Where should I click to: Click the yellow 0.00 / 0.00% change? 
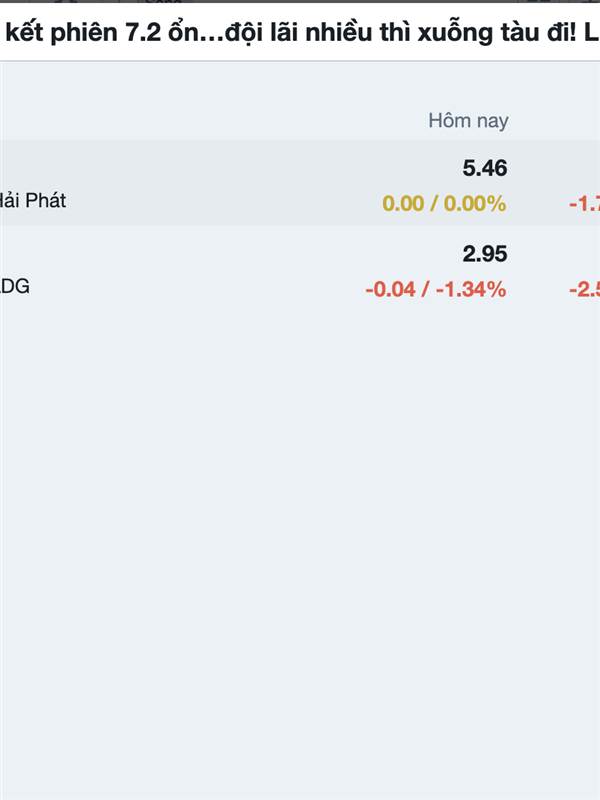pos(444,204)
